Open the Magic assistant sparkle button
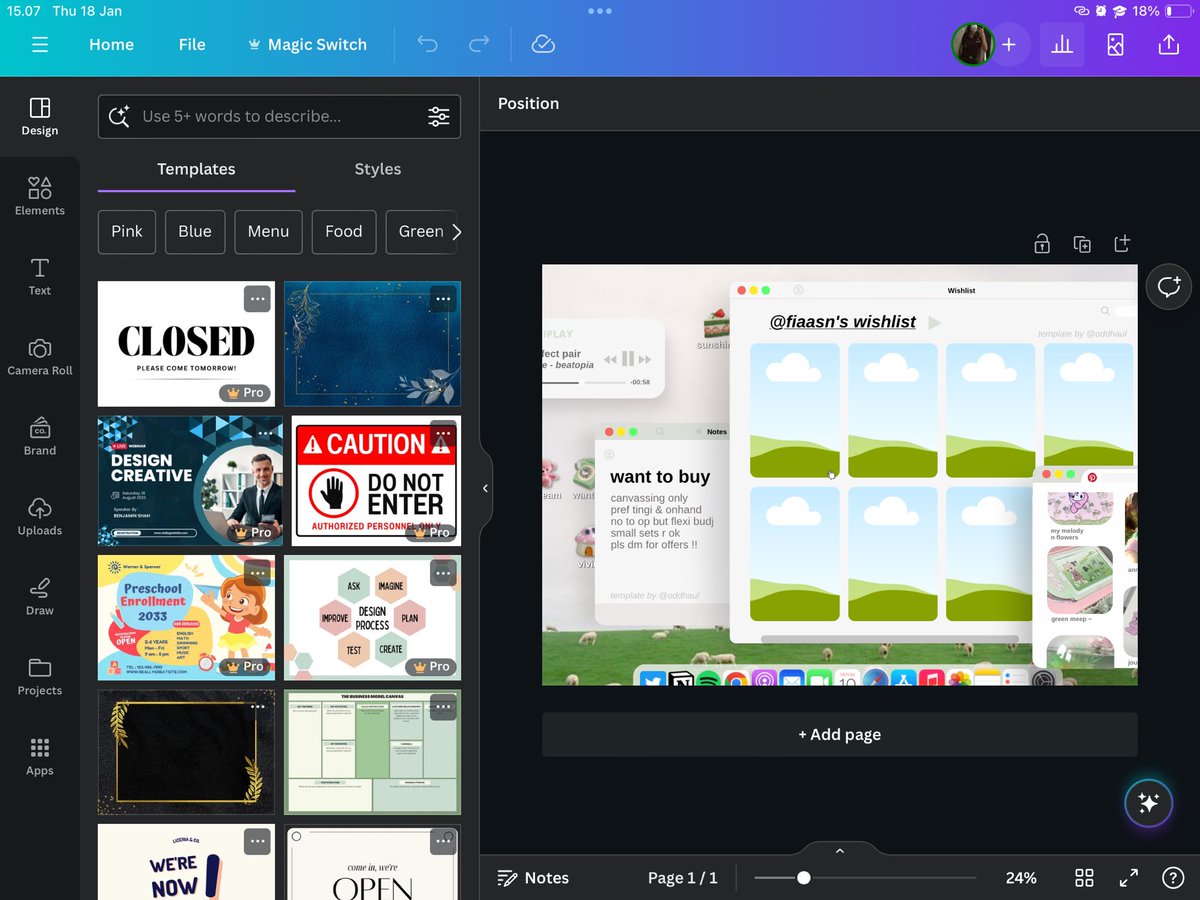 (x=1148, y=803)
